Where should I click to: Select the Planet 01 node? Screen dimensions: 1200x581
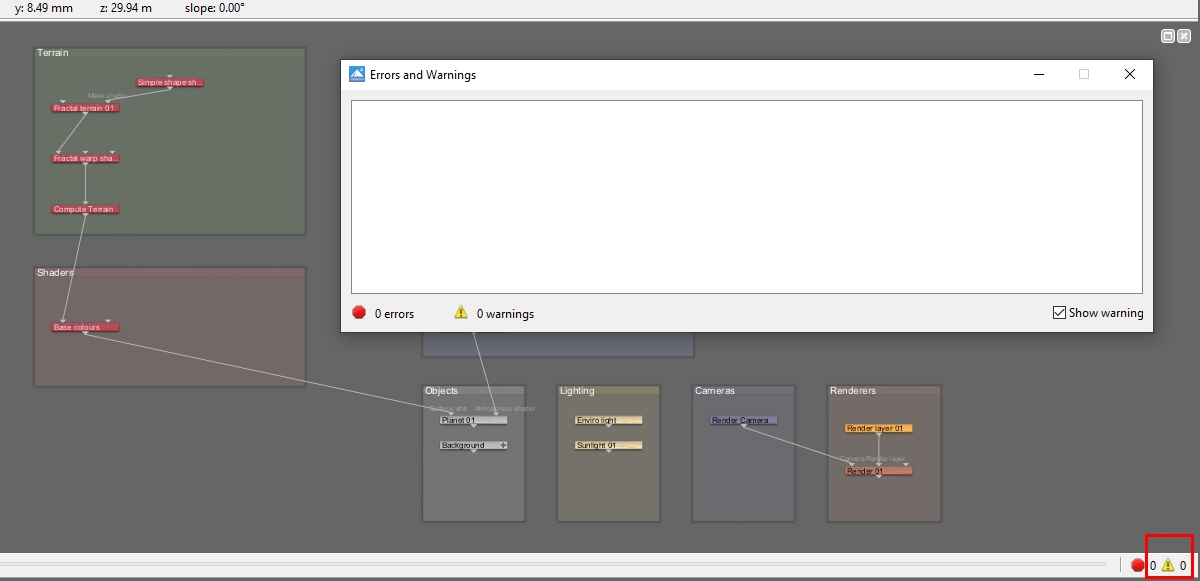pyautogui.click(x=460, y=420)
